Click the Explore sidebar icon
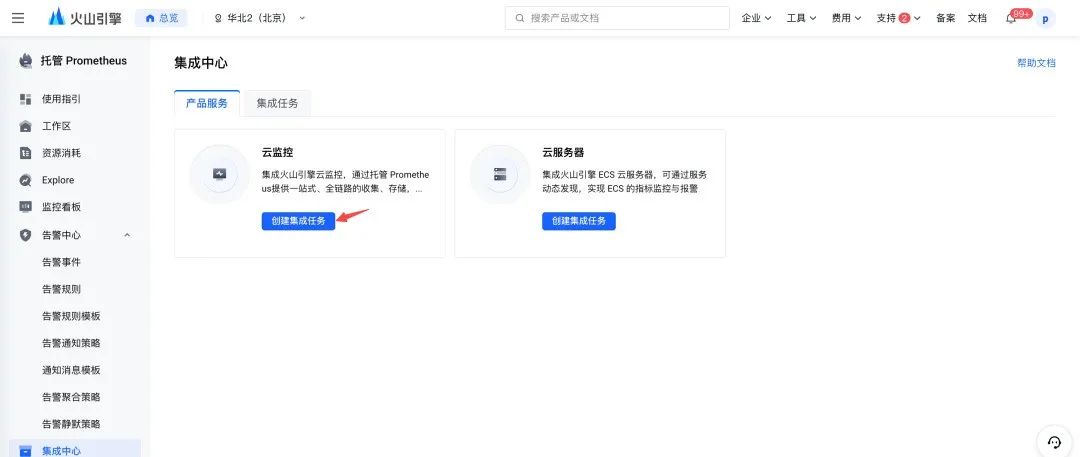Image resolution: width=1080 pixels, height=457 pixels. [x=25, y=180]
